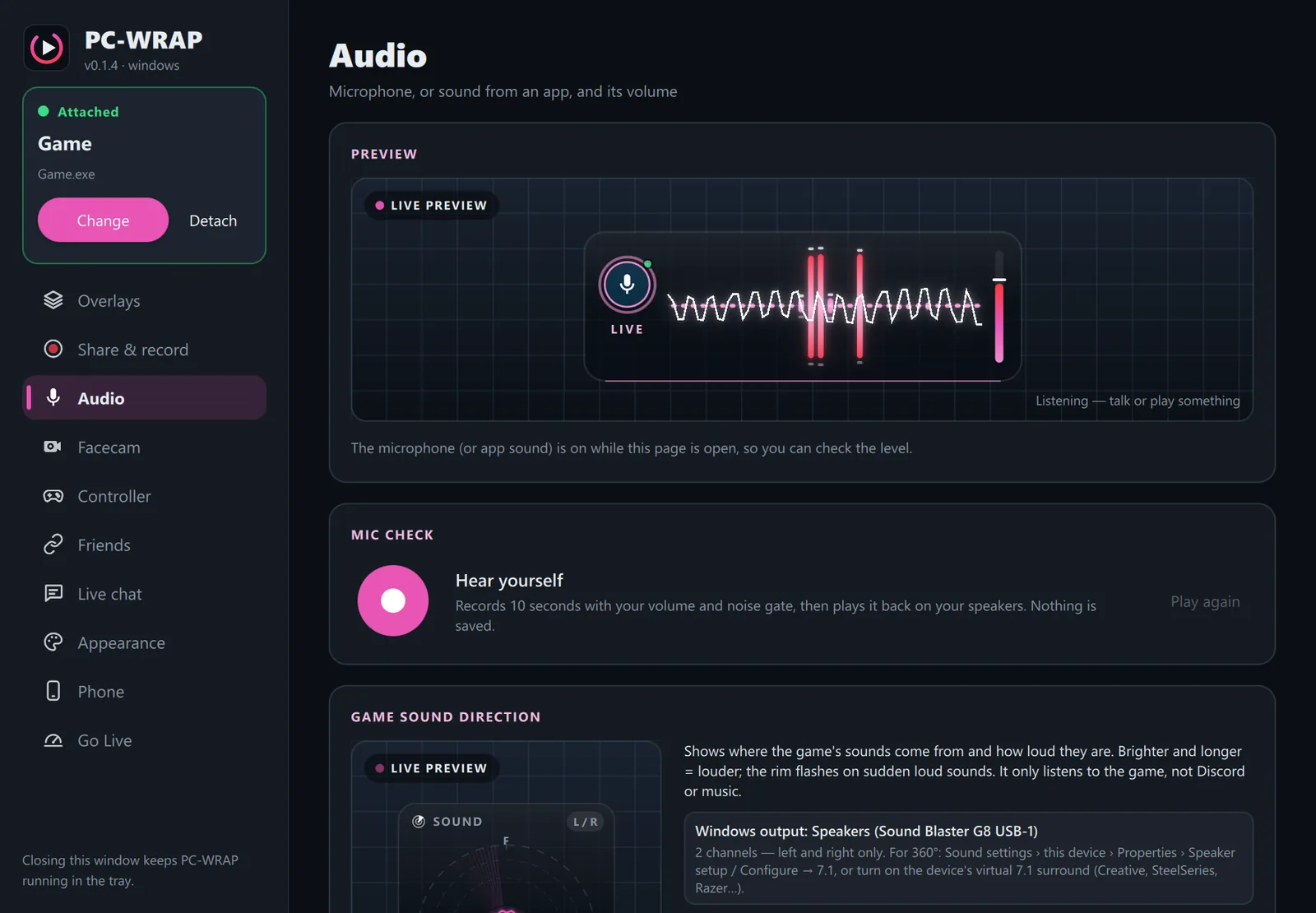Click Play again in Mic Check
The image size is (1316, 913).
1205,601
